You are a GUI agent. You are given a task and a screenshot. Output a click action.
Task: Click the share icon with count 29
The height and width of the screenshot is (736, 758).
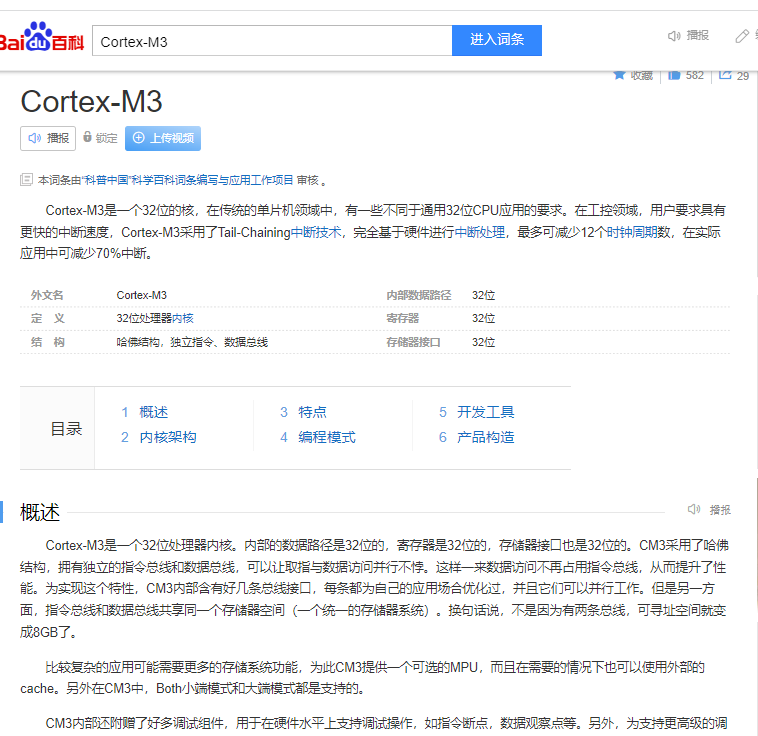pyautogui.click(x=725, y=75)
